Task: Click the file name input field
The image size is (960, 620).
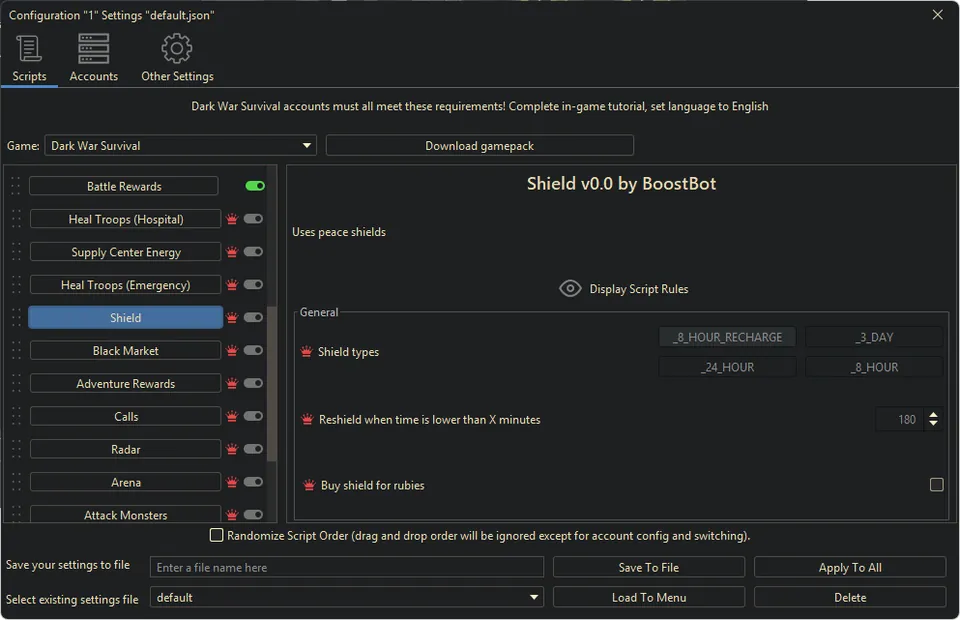Action: click(x=347, y=567)
